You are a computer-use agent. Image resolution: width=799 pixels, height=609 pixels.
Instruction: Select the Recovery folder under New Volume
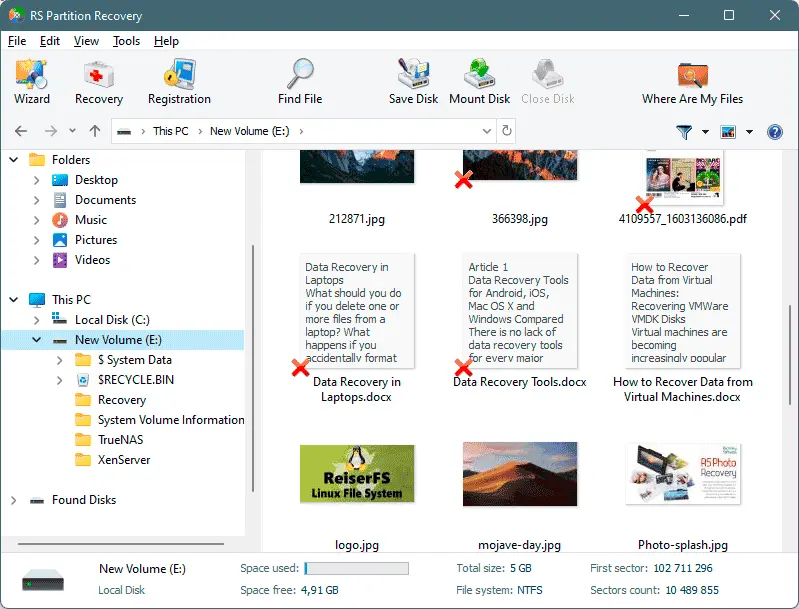[122, 400]
